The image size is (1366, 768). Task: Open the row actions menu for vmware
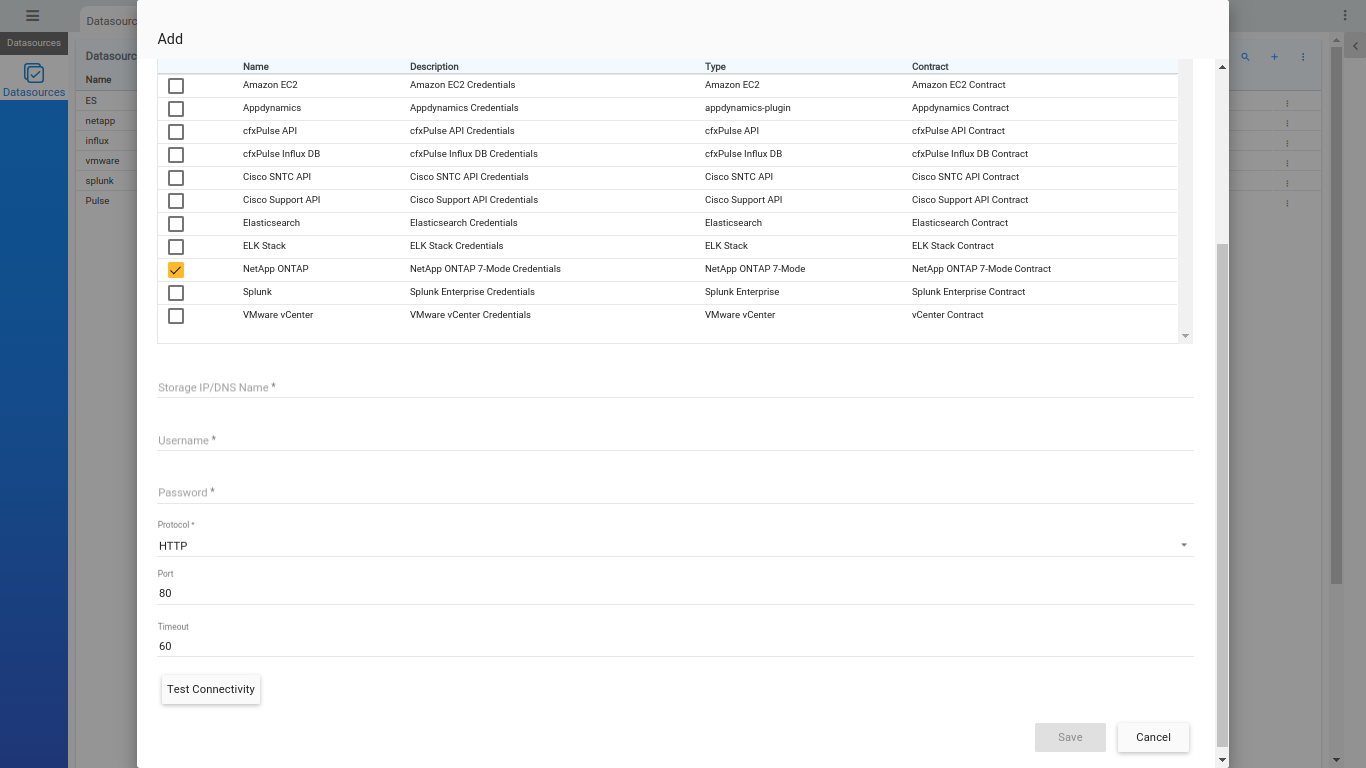1287,163
